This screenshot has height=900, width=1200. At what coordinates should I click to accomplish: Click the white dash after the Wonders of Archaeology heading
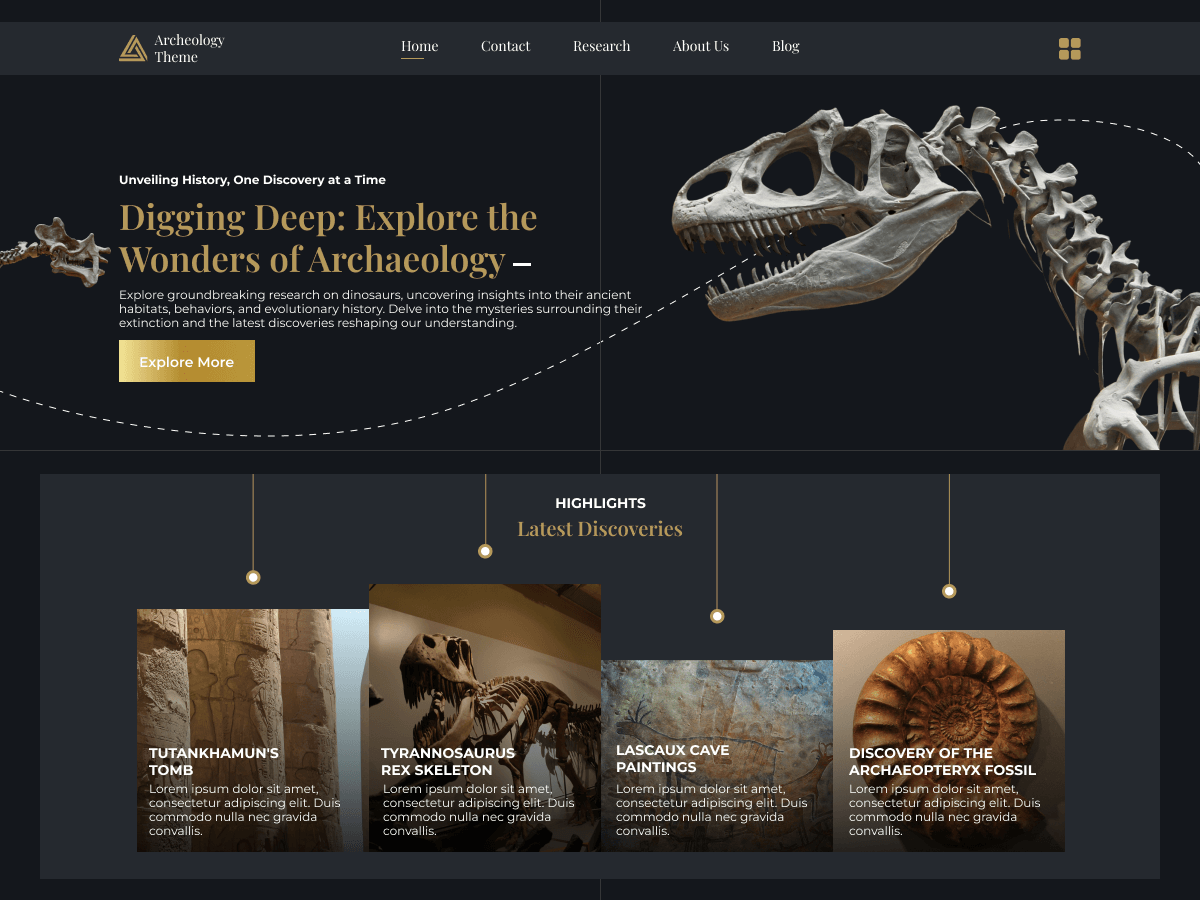point(523,266)
